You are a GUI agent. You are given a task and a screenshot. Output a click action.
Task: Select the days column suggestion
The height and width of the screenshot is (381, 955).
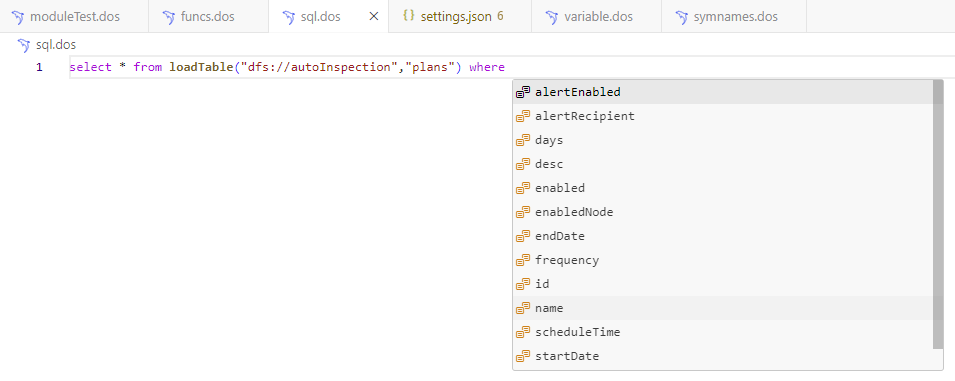[x=723, y=140]
